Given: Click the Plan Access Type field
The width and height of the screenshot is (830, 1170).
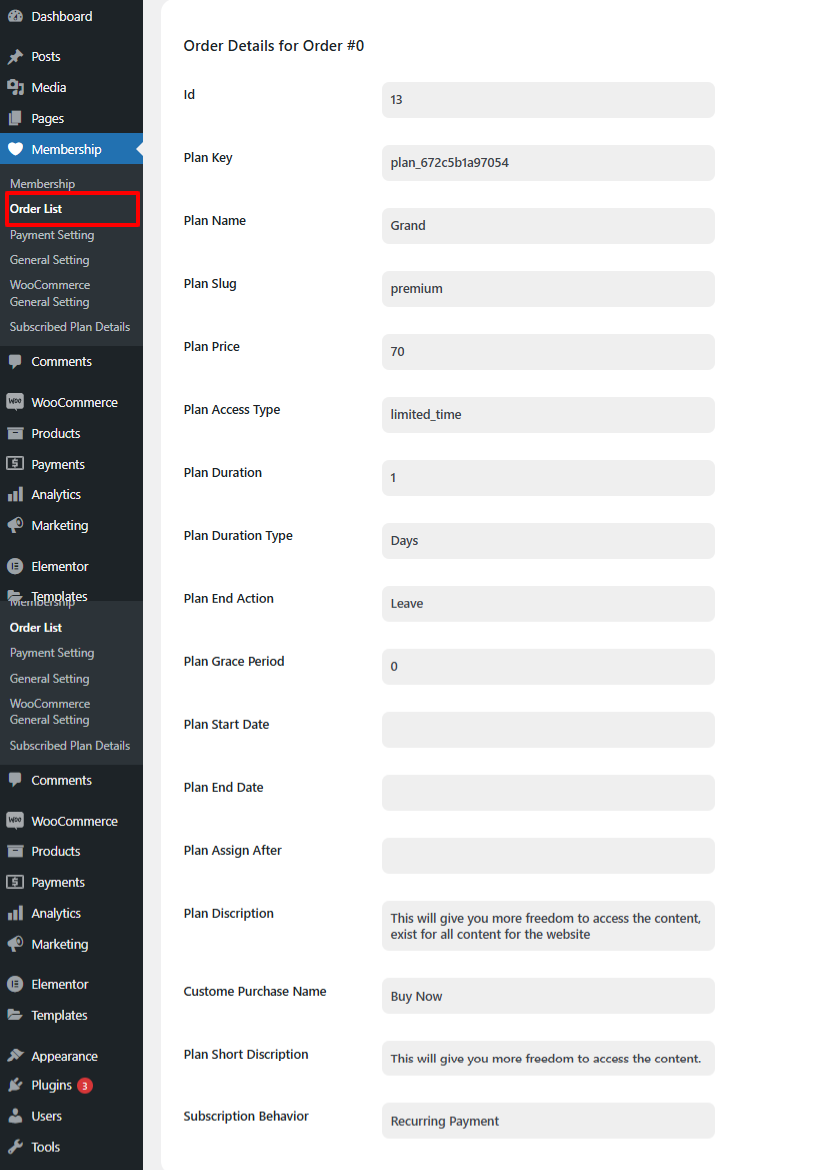Looking at the screenshot, I should (548, 415).
